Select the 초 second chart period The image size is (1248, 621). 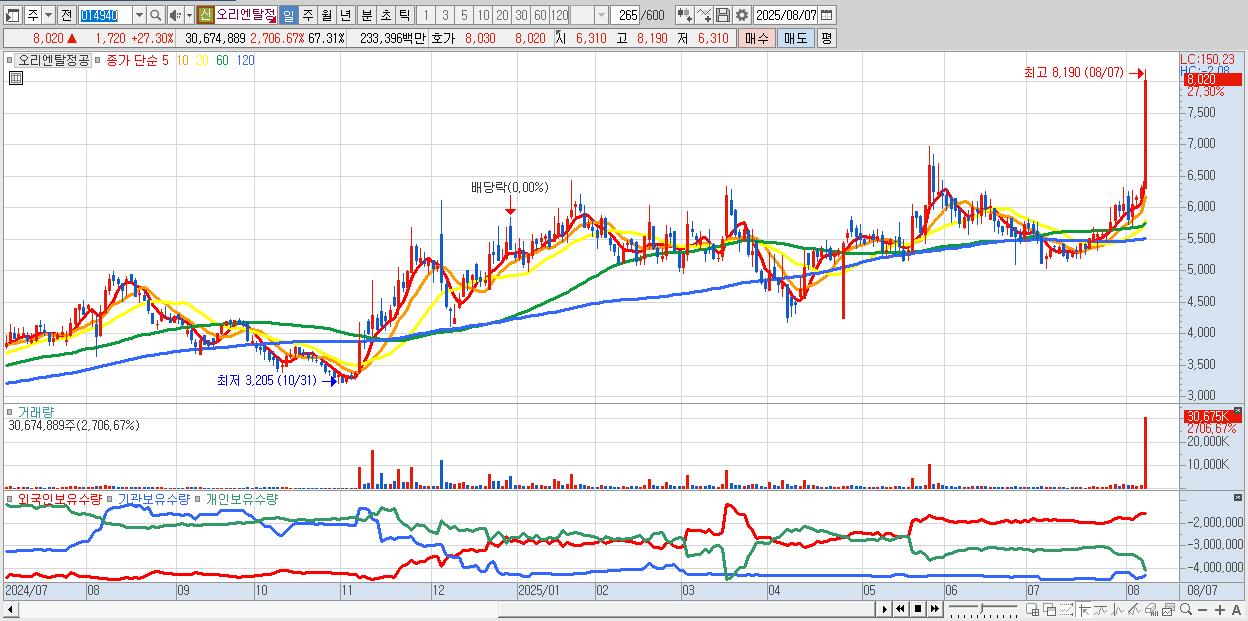(x=385, y=16)
